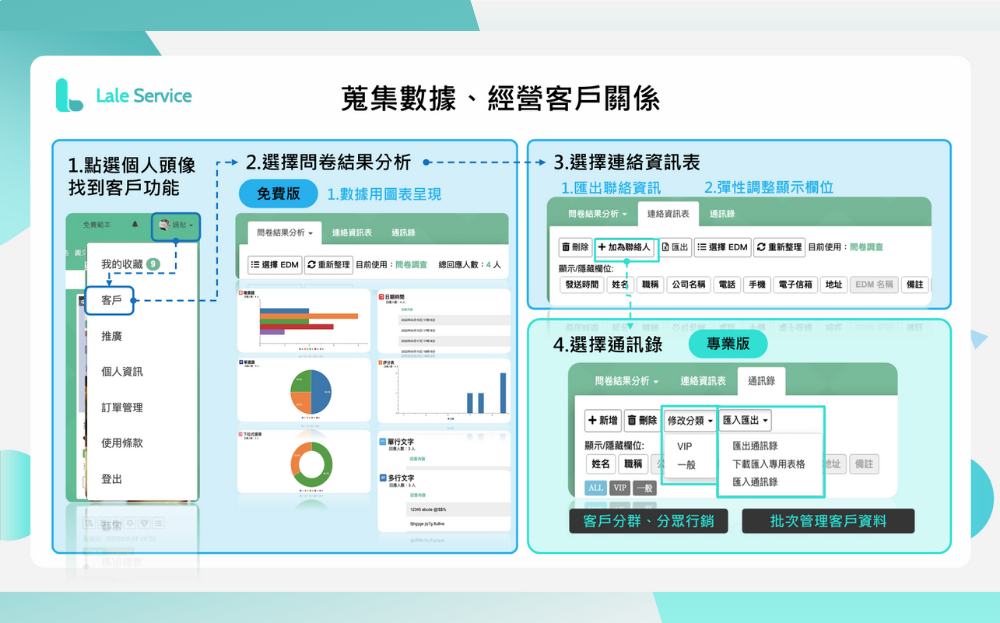Click 選擇 EDM button in step 2 panel
Image resolution: width=1000 pixels, height=623 pixels.
(x=275, y=265)
